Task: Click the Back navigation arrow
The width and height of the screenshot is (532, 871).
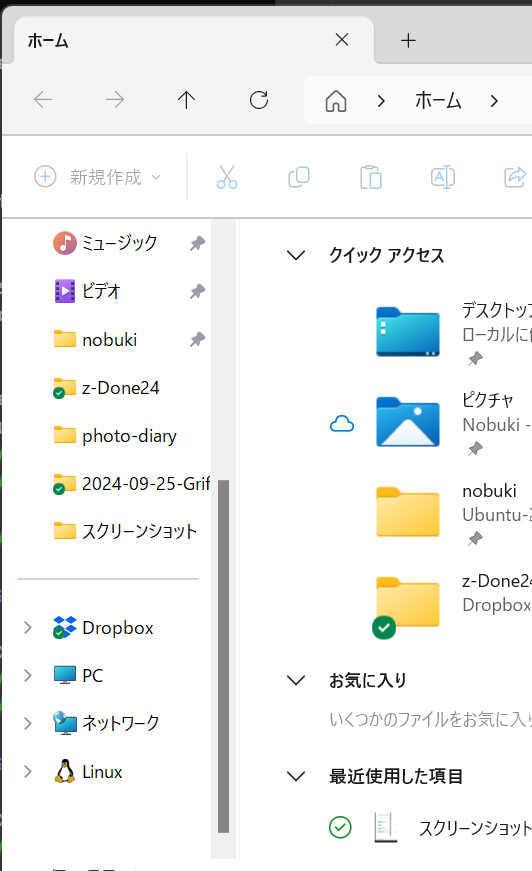Action: click(43, 100)
